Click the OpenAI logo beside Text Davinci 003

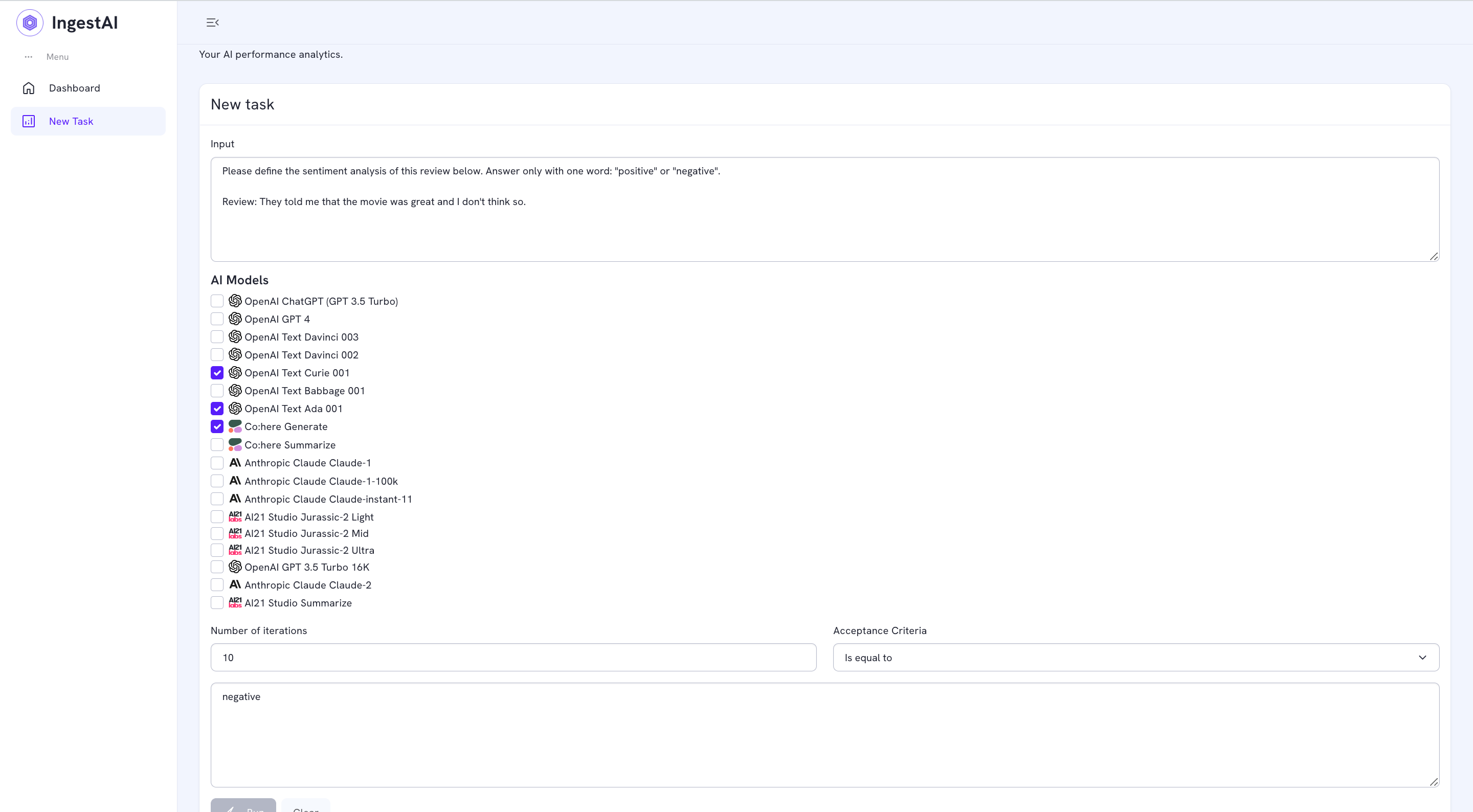pos(235,337)
